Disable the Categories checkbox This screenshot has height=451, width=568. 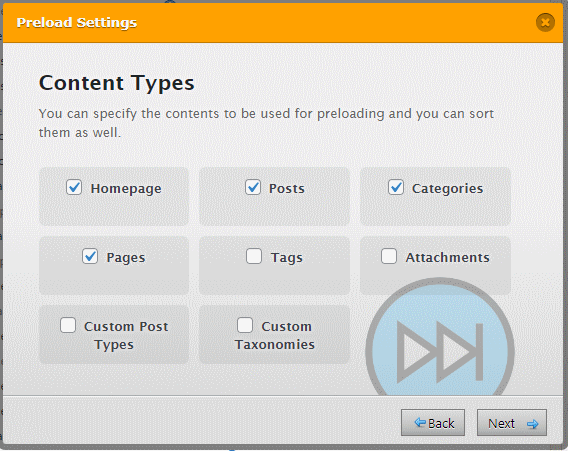[396, 187]
